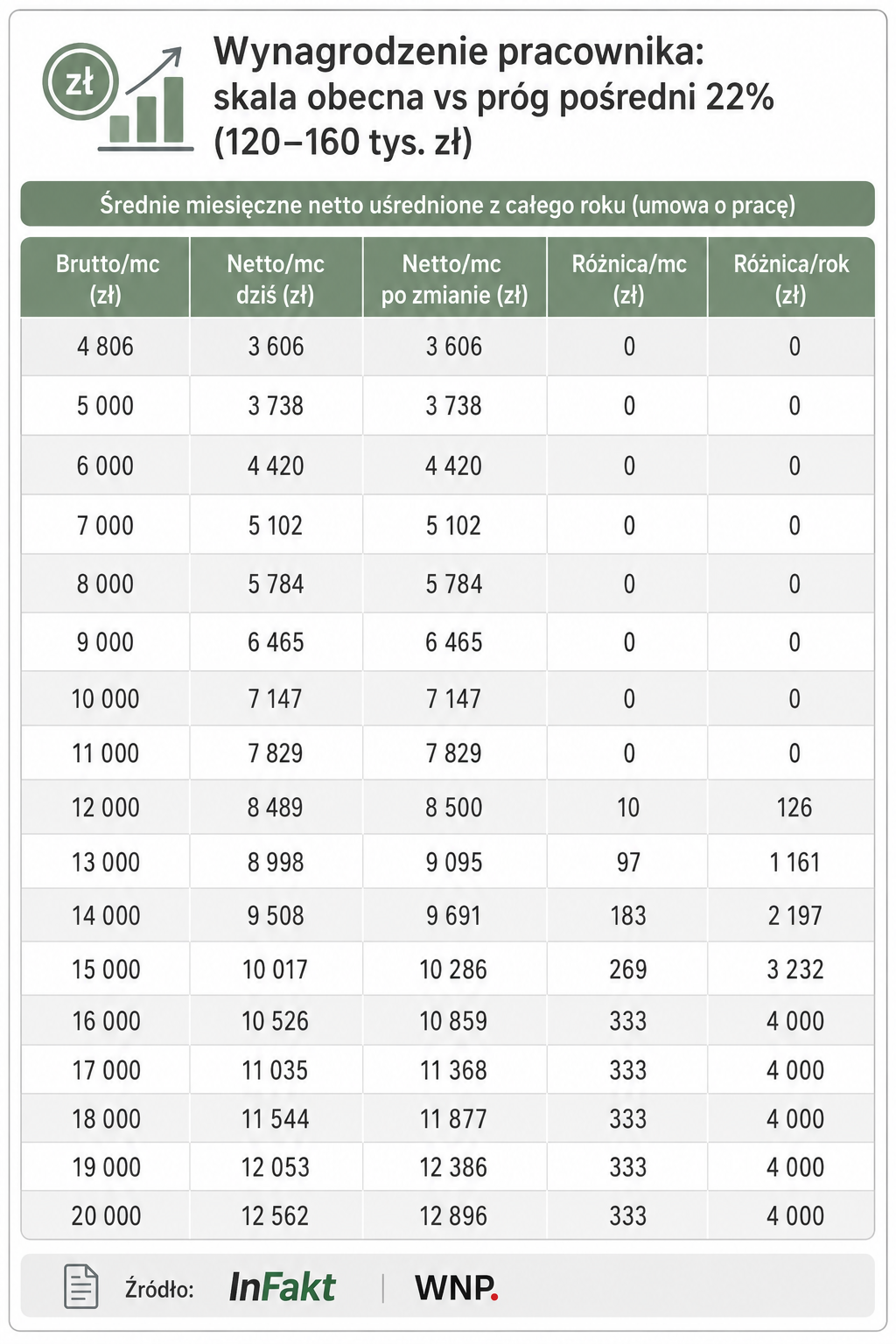896x1344 pixels.
Task: Click the rising arrow above the bars
Action: tap(154, 68)
